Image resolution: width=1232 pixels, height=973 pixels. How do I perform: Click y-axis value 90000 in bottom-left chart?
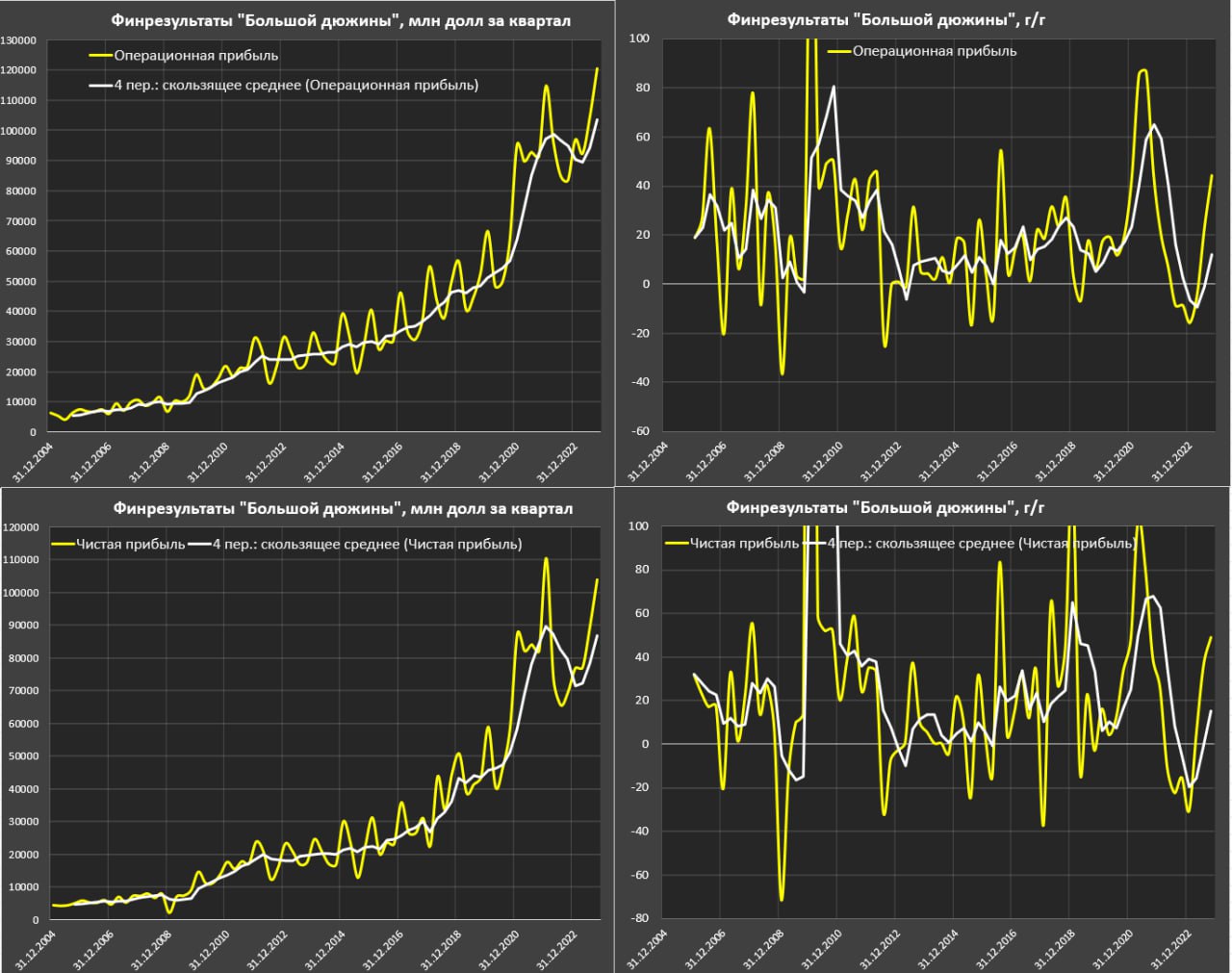pyautogui.click(x=21, y=626)
